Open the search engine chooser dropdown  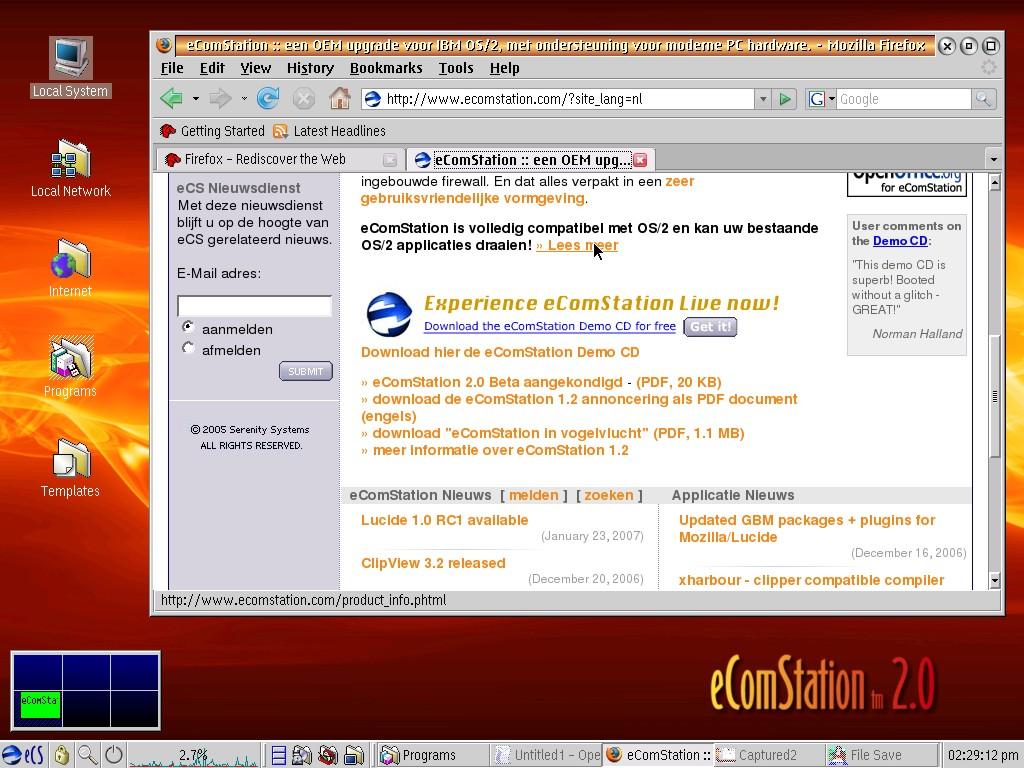(x=832, y=99)
